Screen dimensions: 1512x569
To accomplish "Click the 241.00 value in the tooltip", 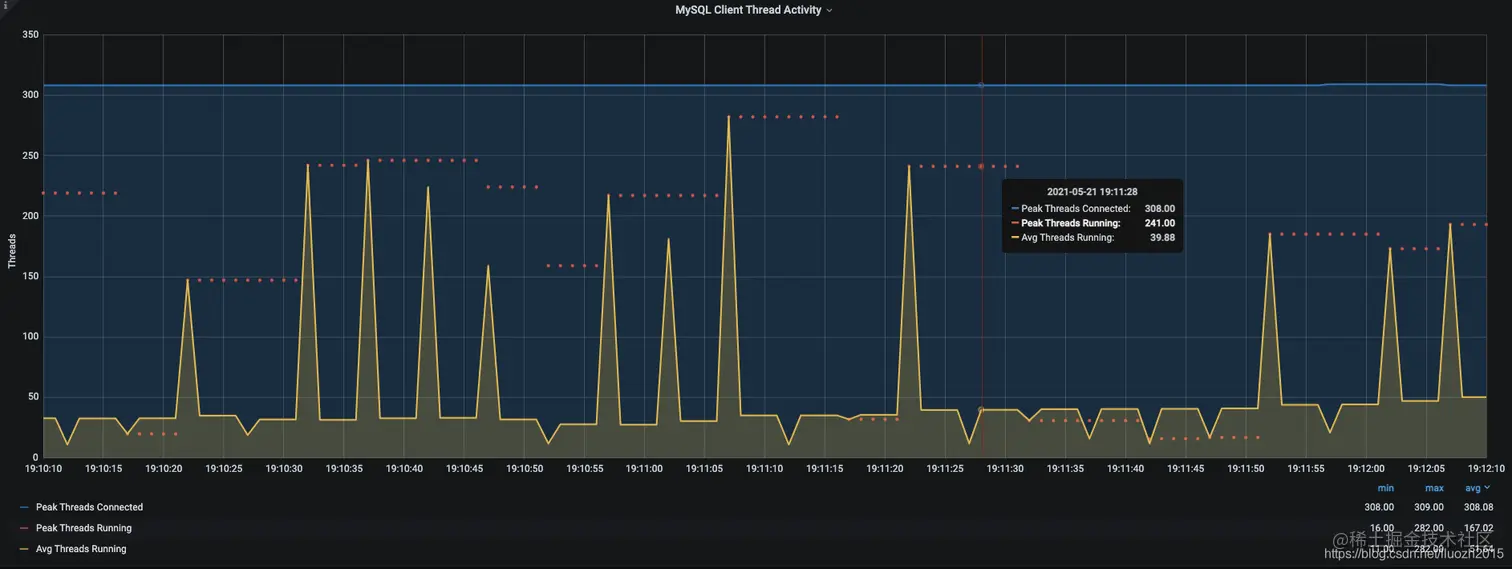I will click(x=1159, y=223).
